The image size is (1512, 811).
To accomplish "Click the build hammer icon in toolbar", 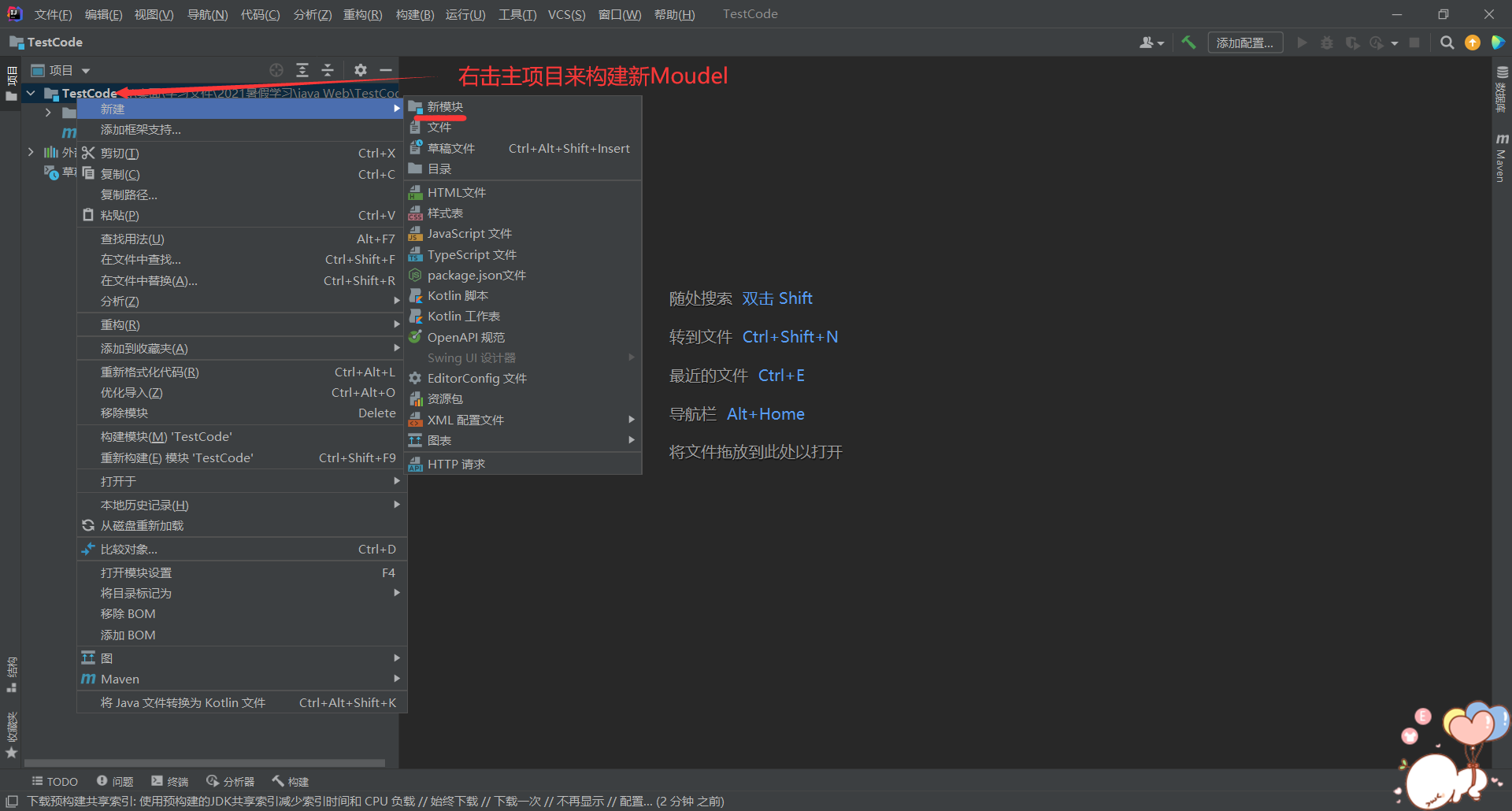I will click(x=1188, y=43).
